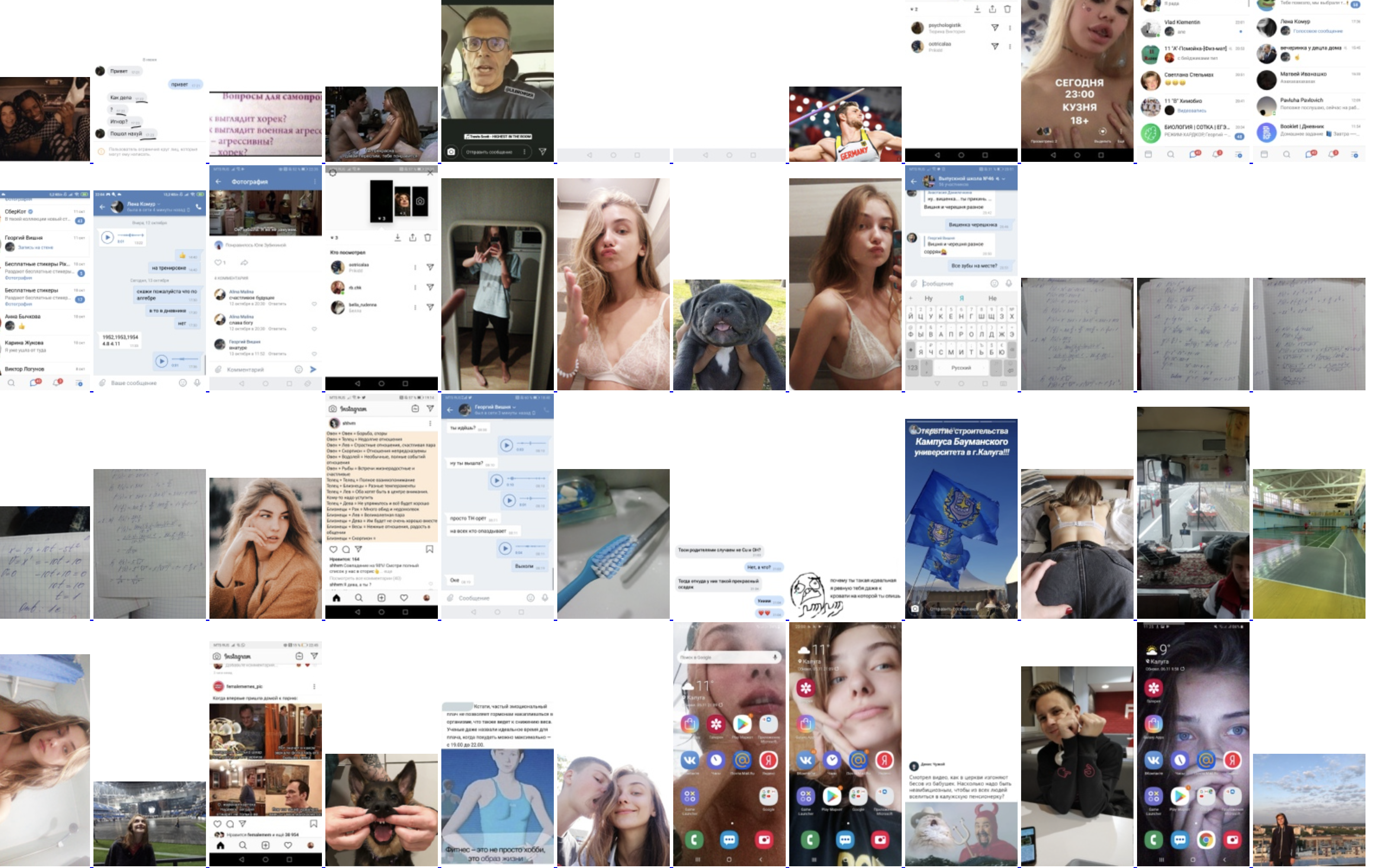Viewport: 1388px width, 868px height.
Task: Select the blue toothbrush photo
Action: (x=613, y=543)
